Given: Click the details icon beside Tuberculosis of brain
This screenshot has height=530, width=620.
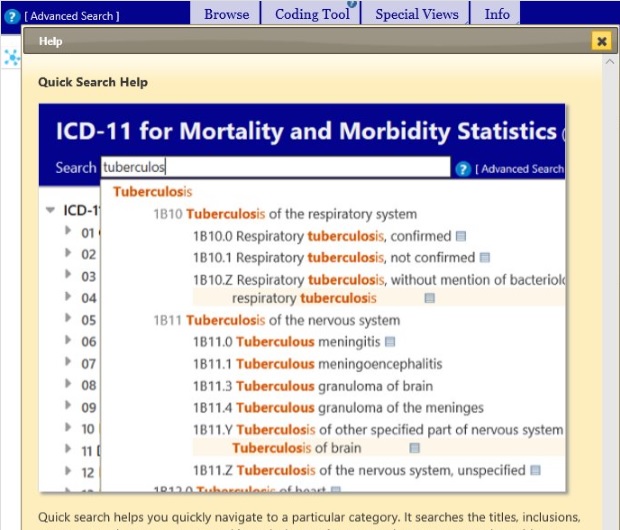Looking at the screenshot, I should (x=414, y=448).
